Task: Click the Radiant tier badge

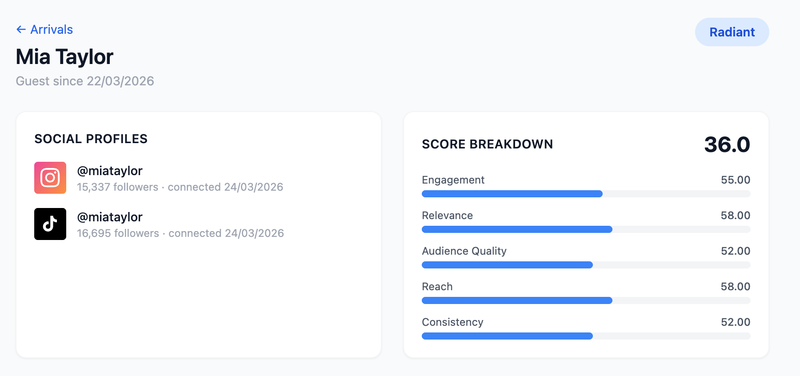Action: (732, 32)
